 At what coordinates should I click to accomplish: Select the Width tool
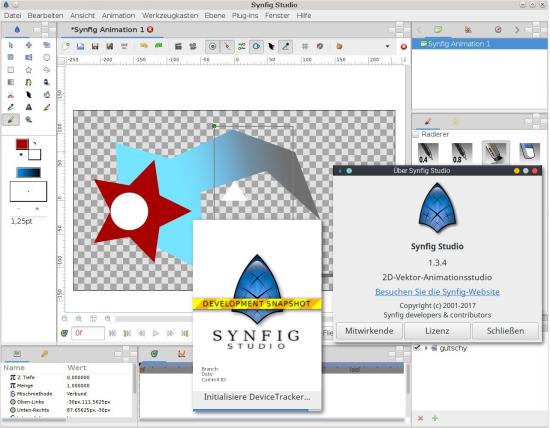29,95
